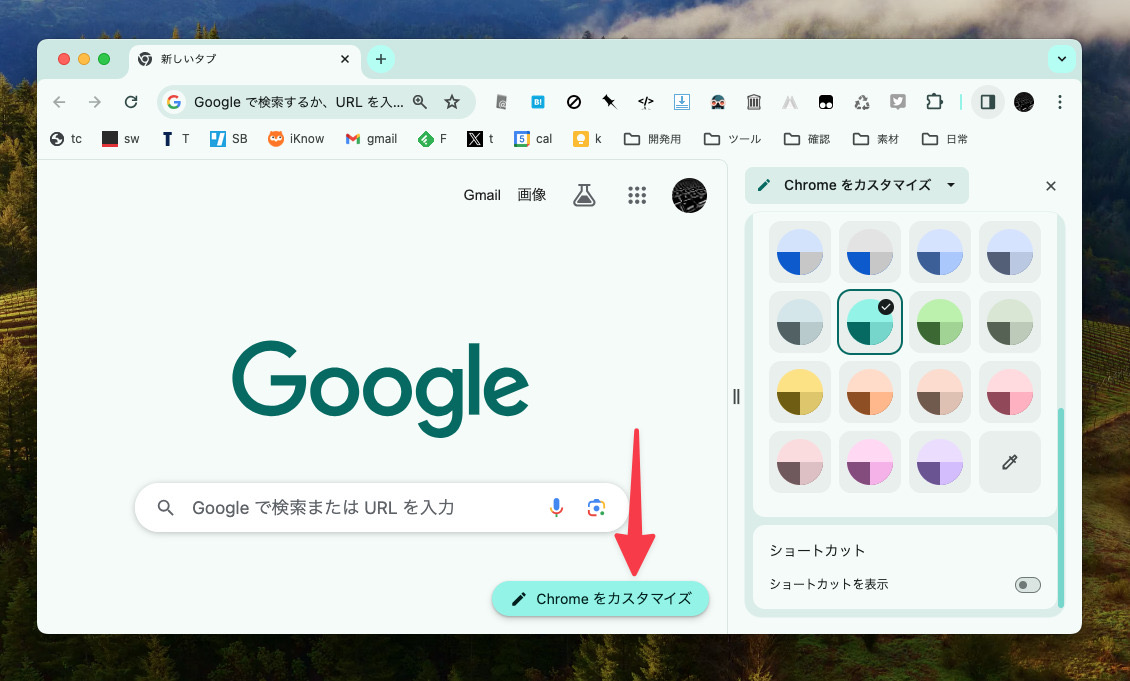Click the pushpin extension icon

tap(609, 101)
